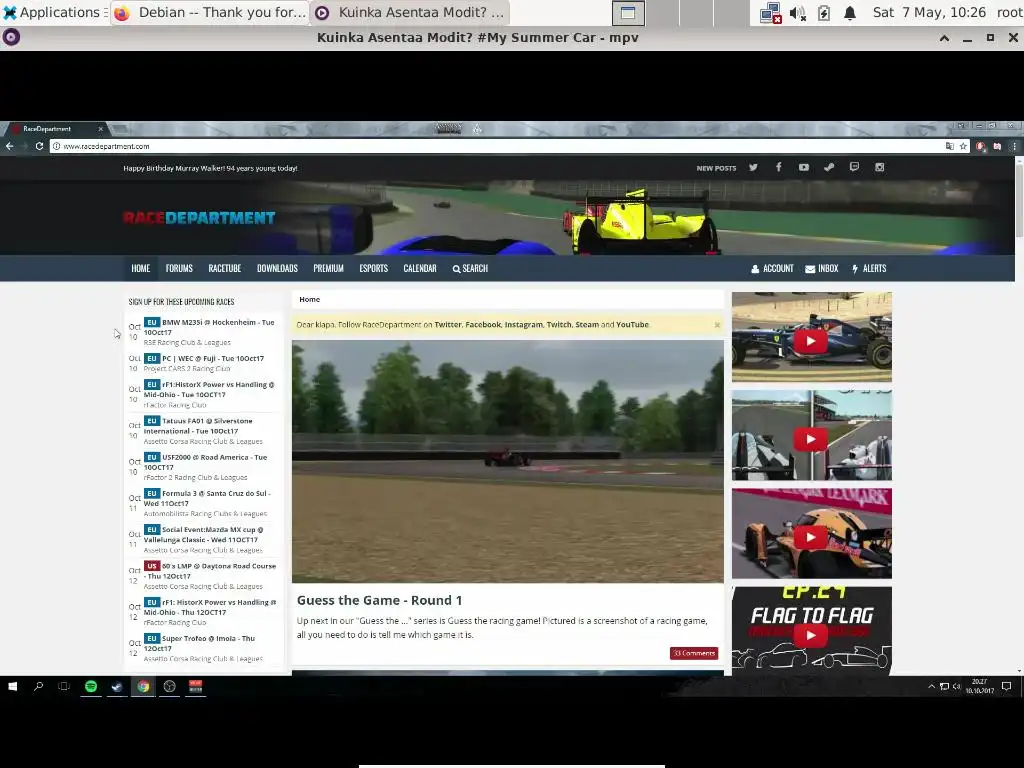
Task: Open NEW POSTS link
Action: pyautogui.click(x=716, y=168)
